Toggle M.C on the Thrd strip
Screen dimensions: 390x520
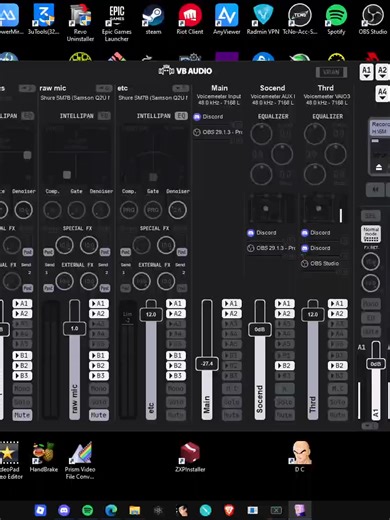337,389
